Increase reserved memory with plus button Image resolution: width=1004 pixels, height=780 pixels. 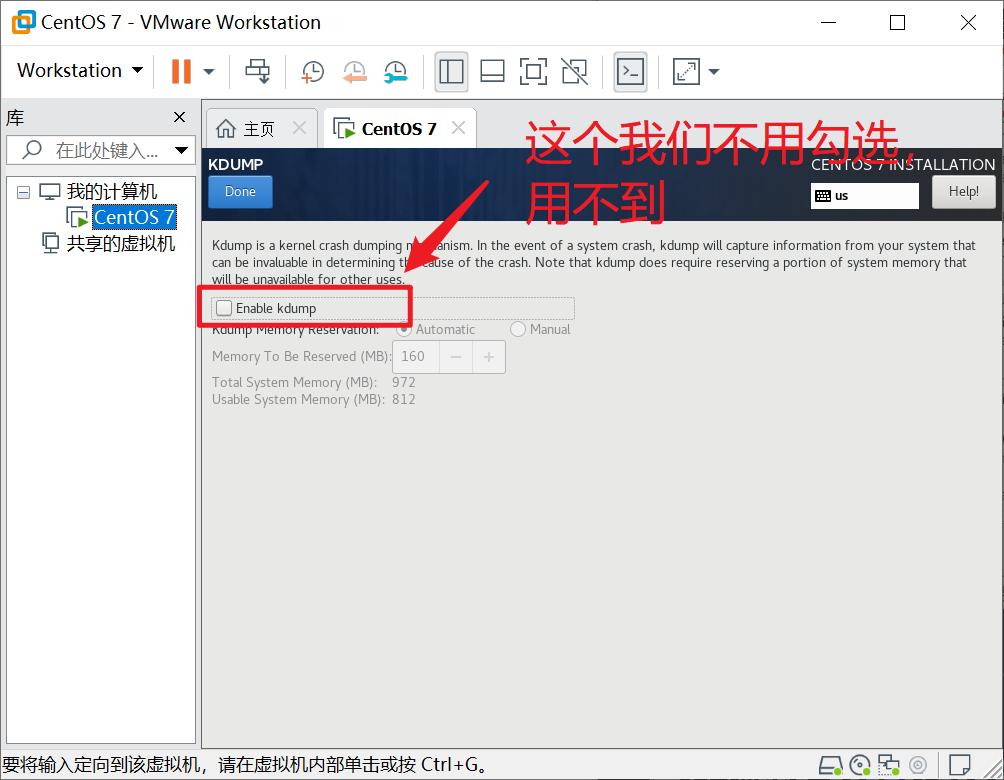click(x=489, y=357)
